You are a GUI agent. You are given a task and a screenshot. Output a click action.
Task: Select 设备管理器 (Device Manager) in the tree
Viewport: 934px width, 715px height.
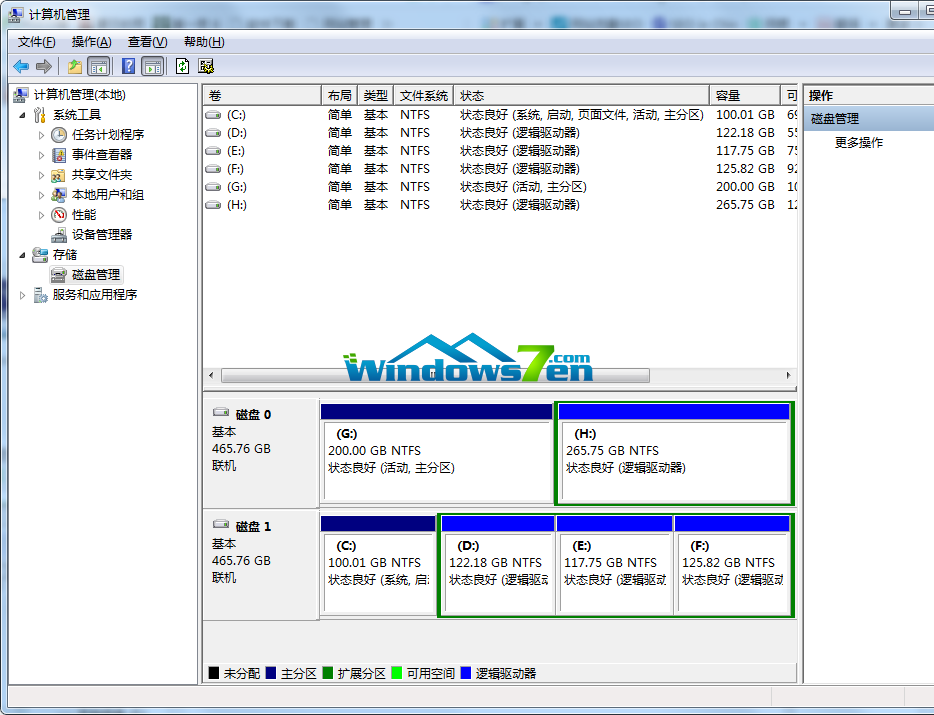point(101,234)
